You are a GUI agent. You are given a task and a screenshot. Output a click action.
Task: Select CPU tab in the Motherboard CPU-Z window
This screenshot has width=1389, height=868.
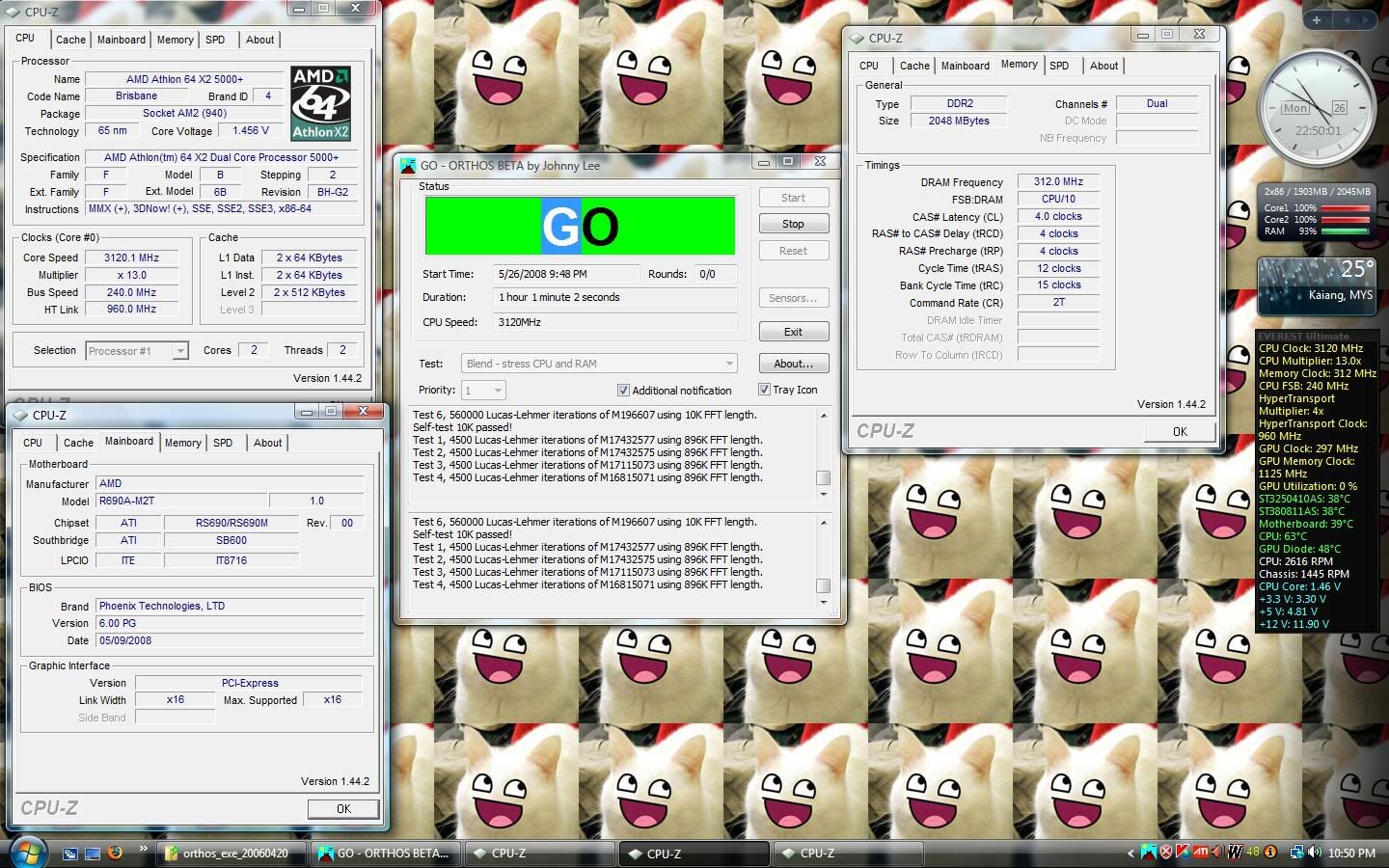pyautogui.click(x=33, y=443)
